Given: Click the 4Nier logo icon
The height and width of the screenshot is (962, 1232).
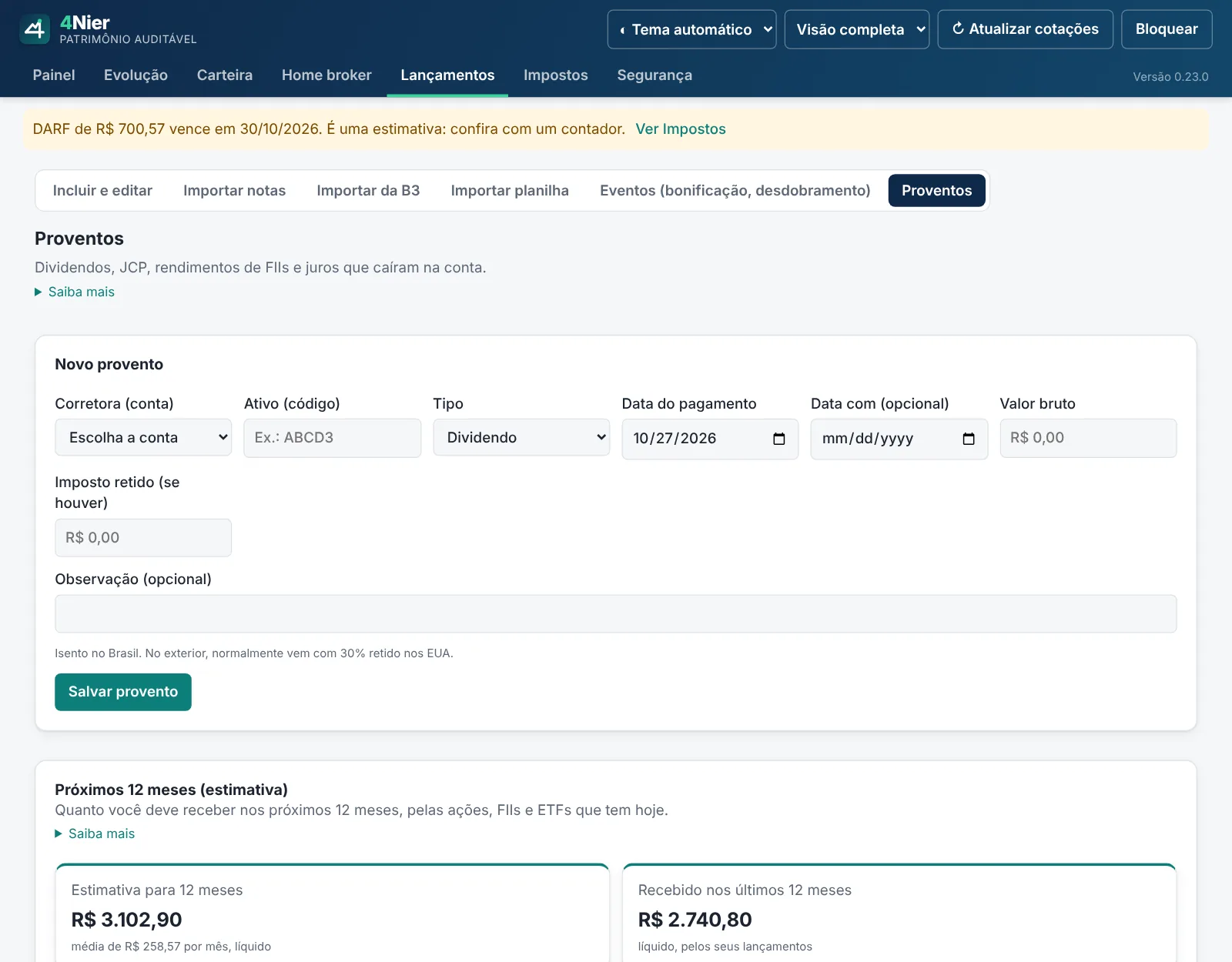Looking at the screenshot, I should [35, 29].
